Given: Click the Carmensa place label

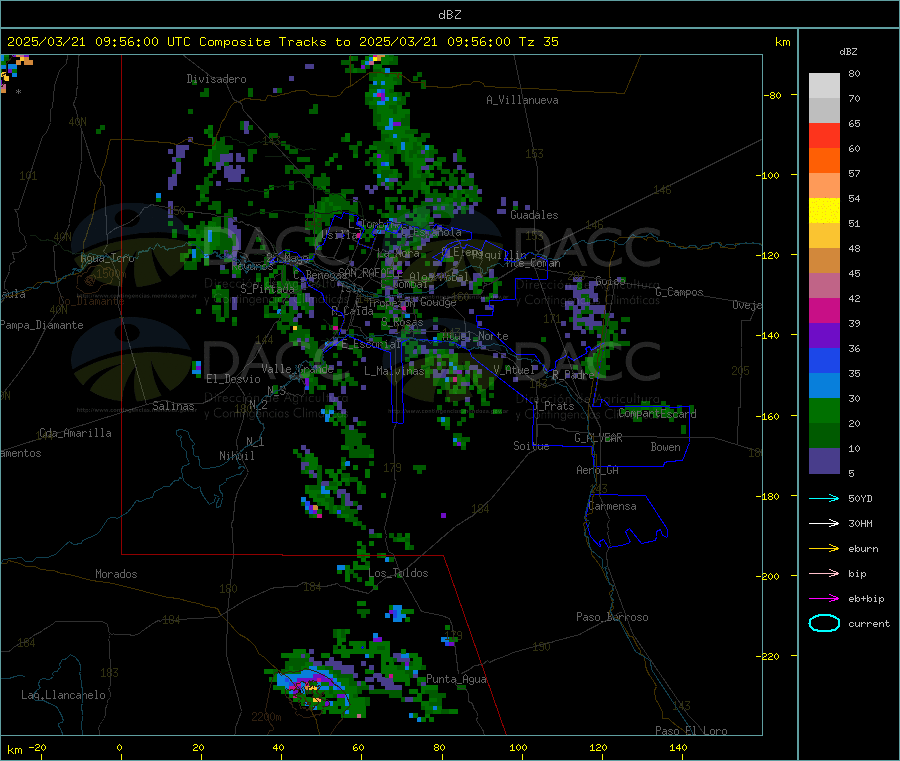Looking at the screenshot, I should (x=612, y=506).
